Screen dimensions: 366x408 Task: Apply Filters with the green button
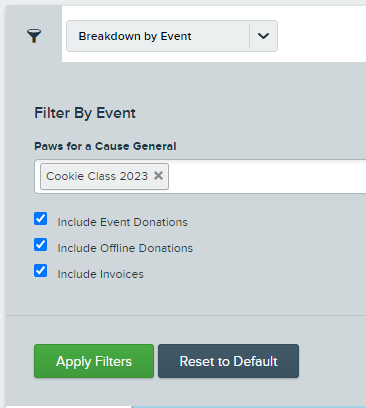click(x=94, y=361)
